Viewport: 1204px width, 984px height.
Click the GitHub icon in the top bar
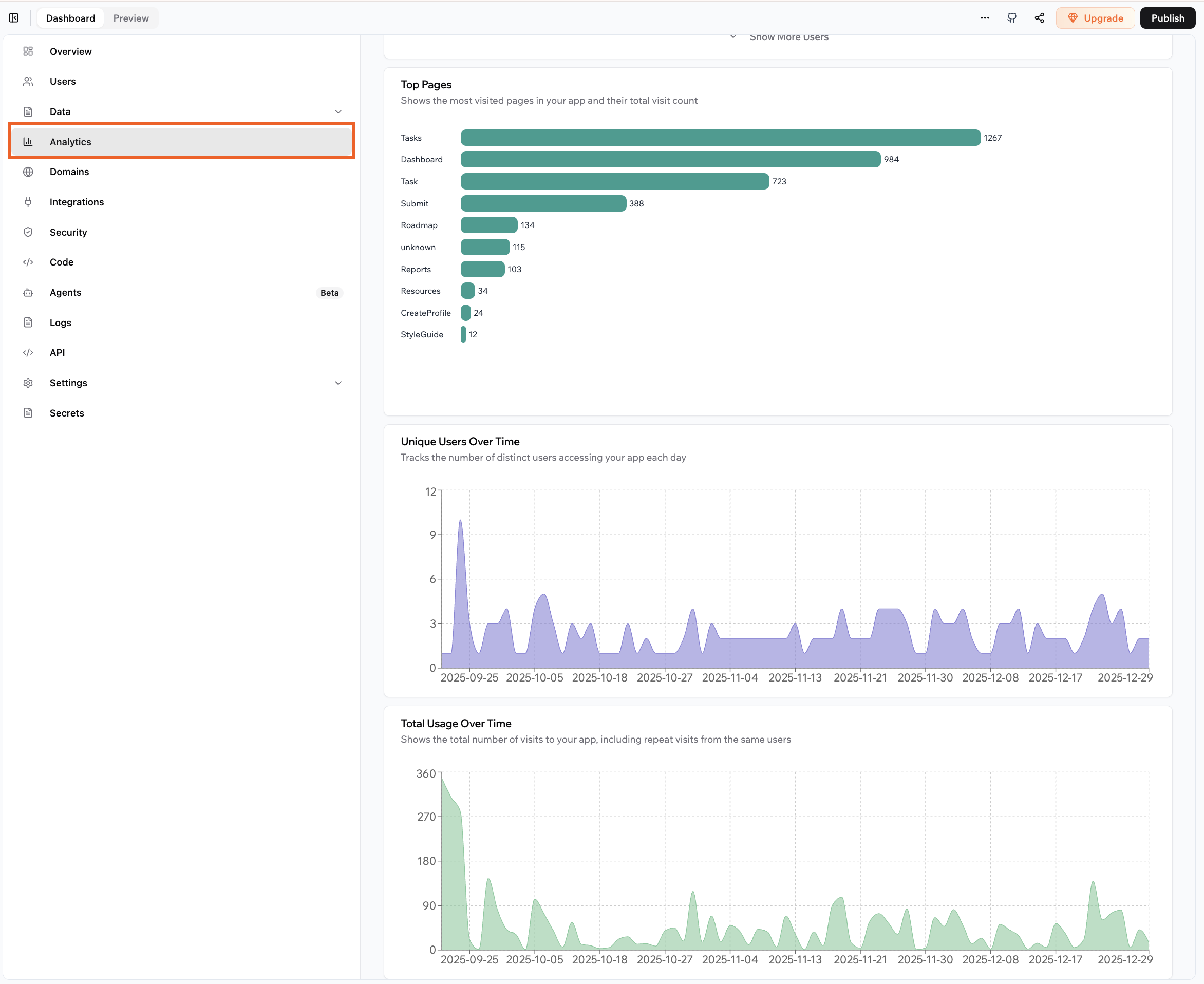(x=1012, y=17)
